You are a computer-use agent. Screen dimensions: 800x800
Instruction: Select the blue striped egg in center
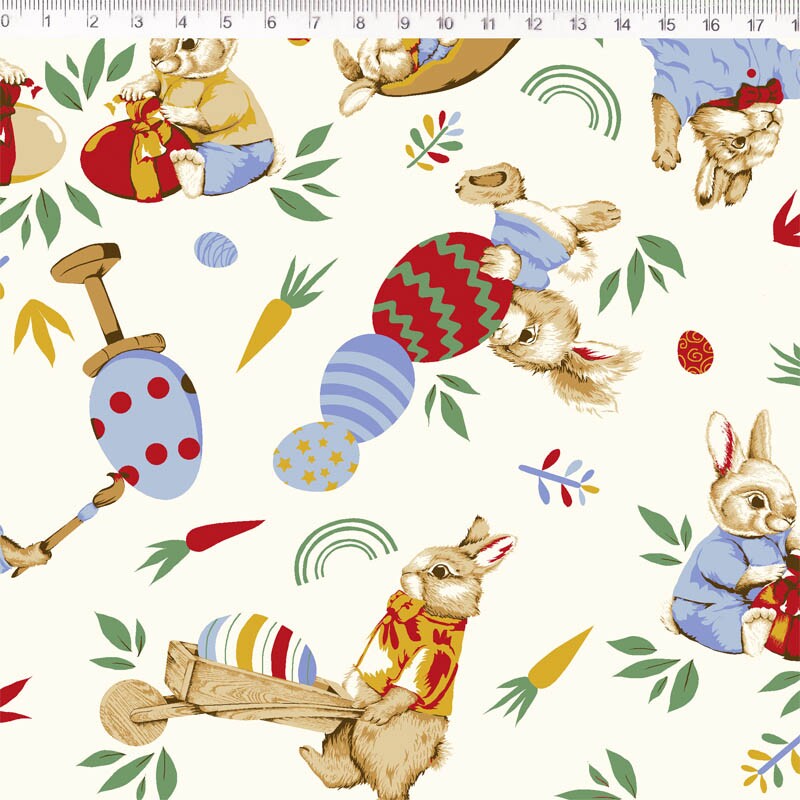tap(367, 386)
